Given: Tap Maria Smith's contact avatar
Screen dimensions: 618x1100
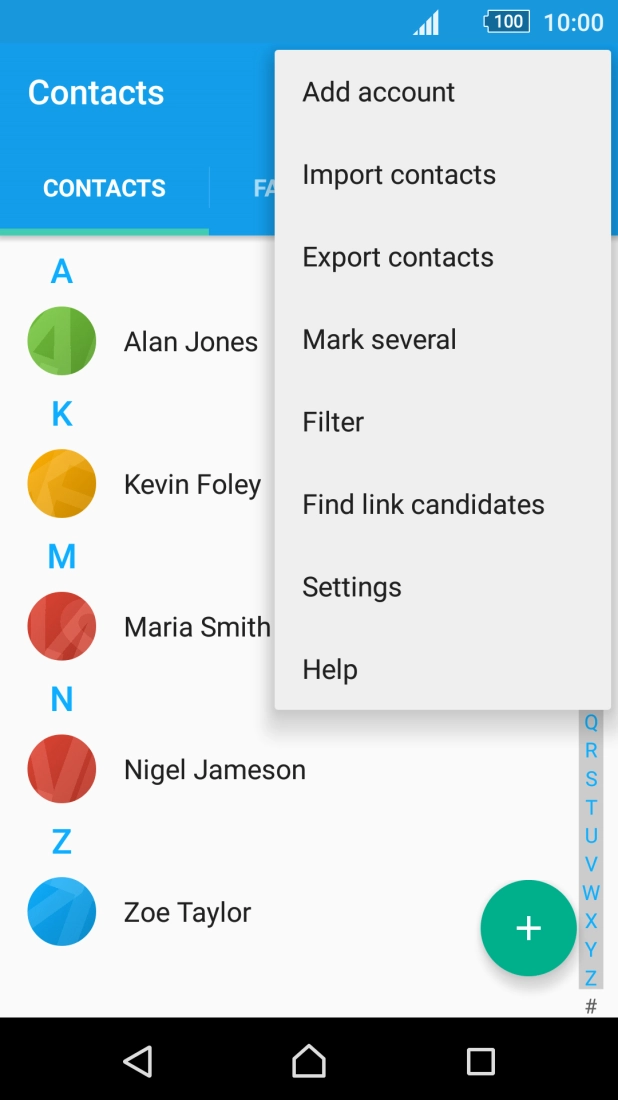Looking at the screenshot, I should pos(62,626).
